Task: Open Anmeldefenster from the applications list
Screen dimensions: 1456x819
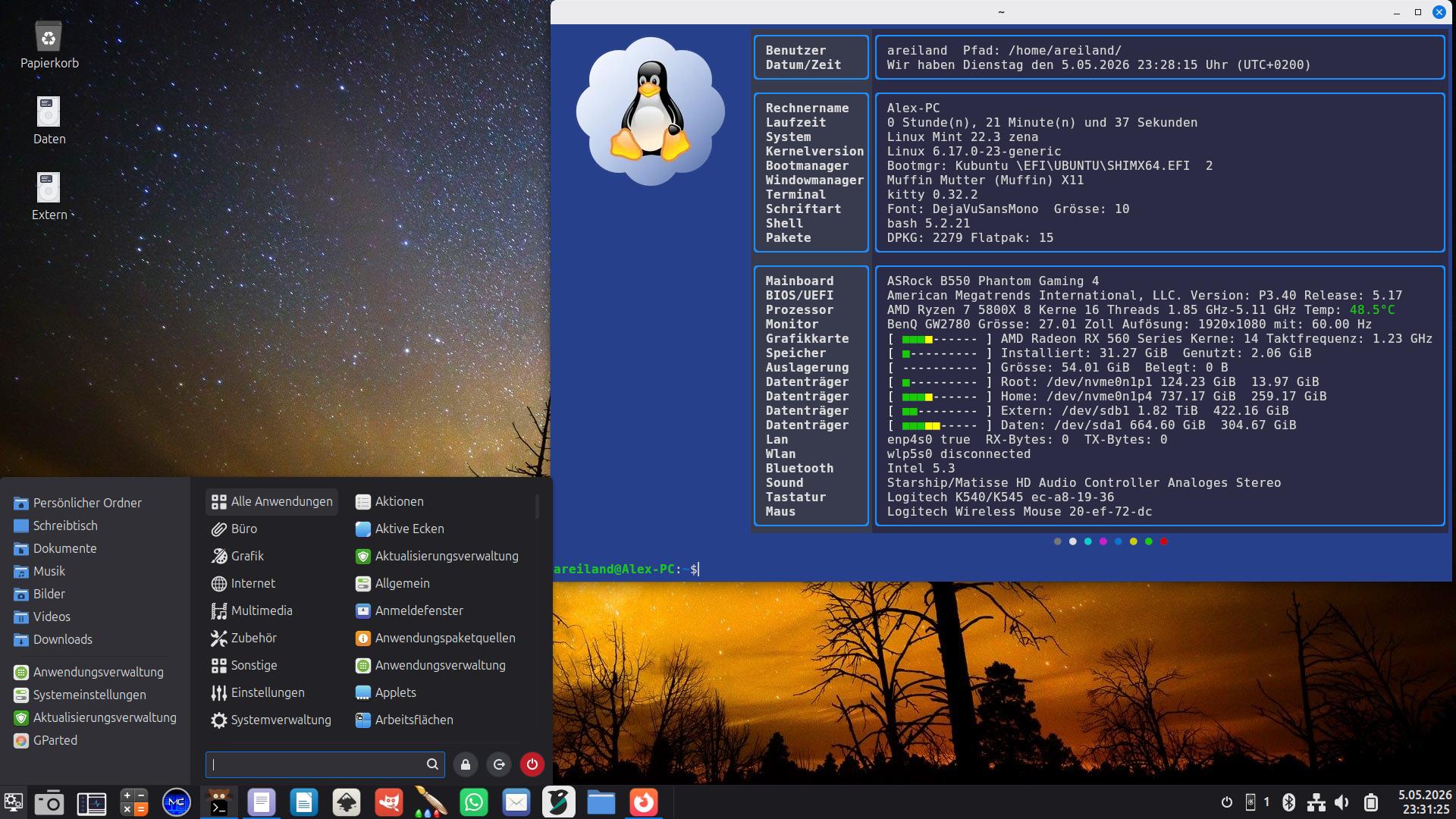Action: click(440, 610)
